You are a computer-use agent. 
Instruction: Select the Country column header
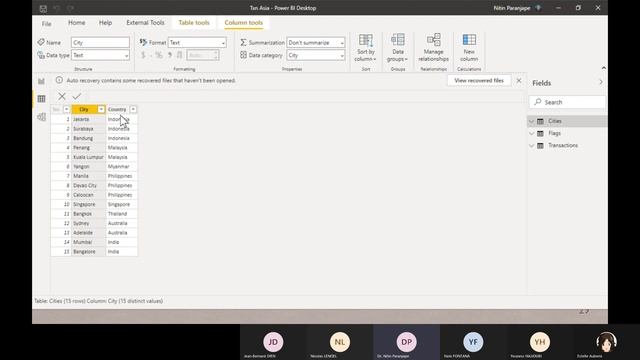point(117,109)
